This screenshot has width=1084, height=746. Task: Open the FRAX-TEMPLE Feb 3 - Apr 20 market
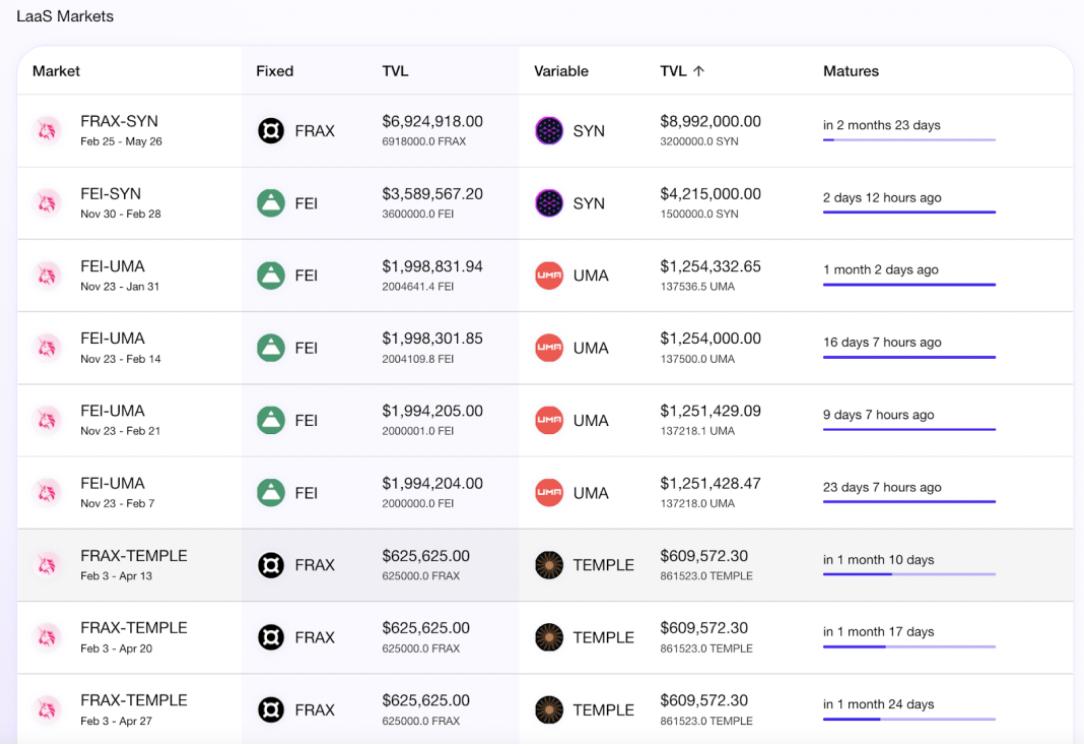133,628
